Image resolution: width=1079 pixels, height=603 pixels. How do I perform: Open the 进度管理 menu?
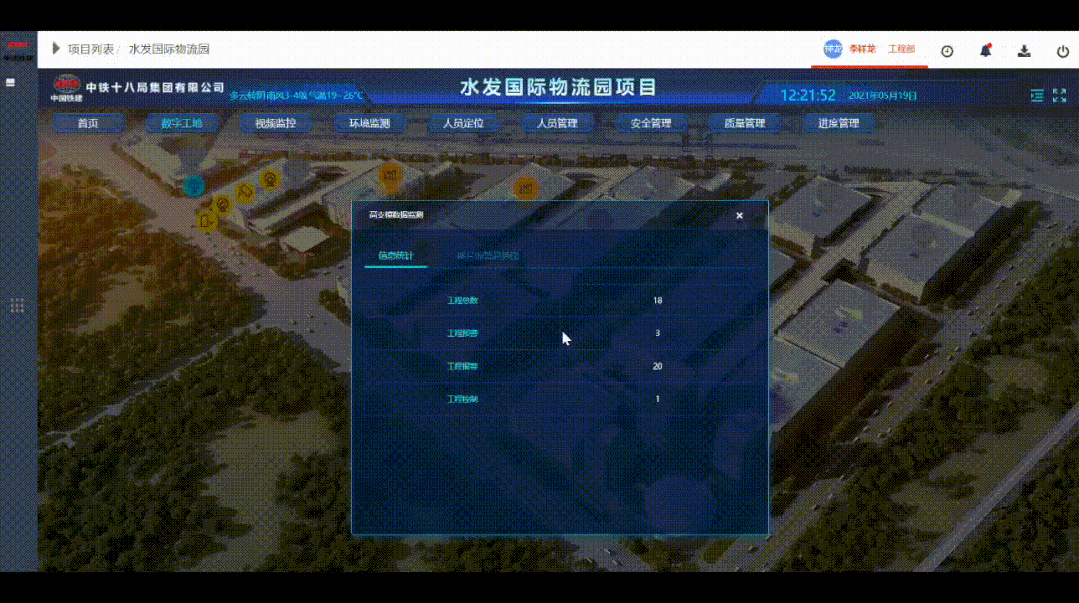(838, 124)
